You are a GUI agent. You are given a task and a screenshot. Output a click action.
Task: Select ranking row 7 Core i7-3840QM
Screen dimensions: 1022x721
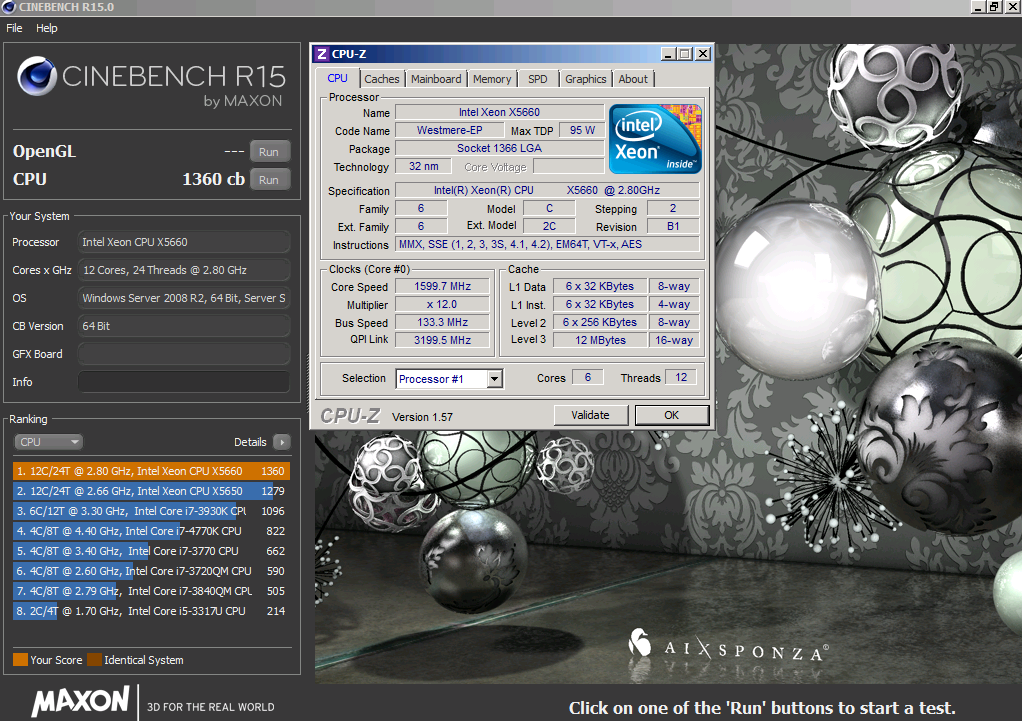[151, 591]
